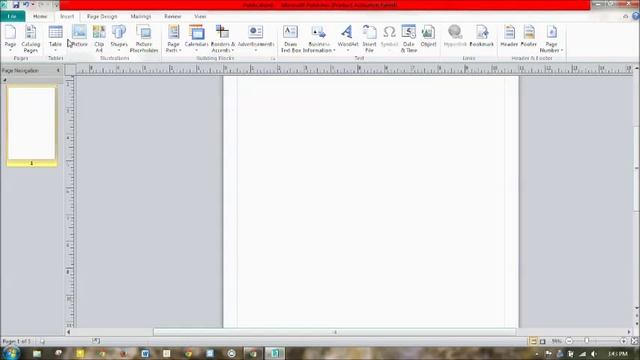Select the Draw Text Box tool
This screenshot has width=640, height=360.
pyautogui.click(x=290, y=38)
